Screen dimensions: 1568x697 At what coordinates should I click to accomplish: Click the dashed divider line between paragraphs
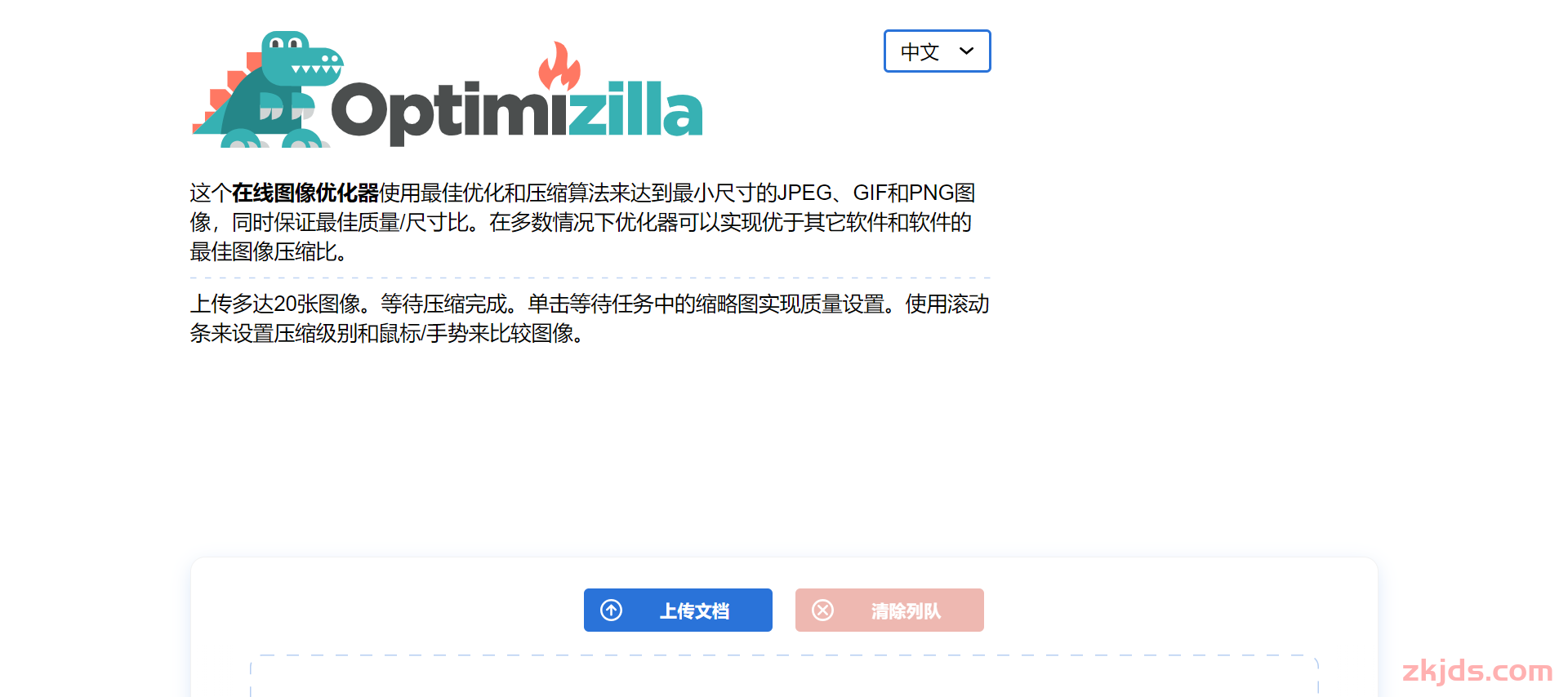click(x=590, y=278)
